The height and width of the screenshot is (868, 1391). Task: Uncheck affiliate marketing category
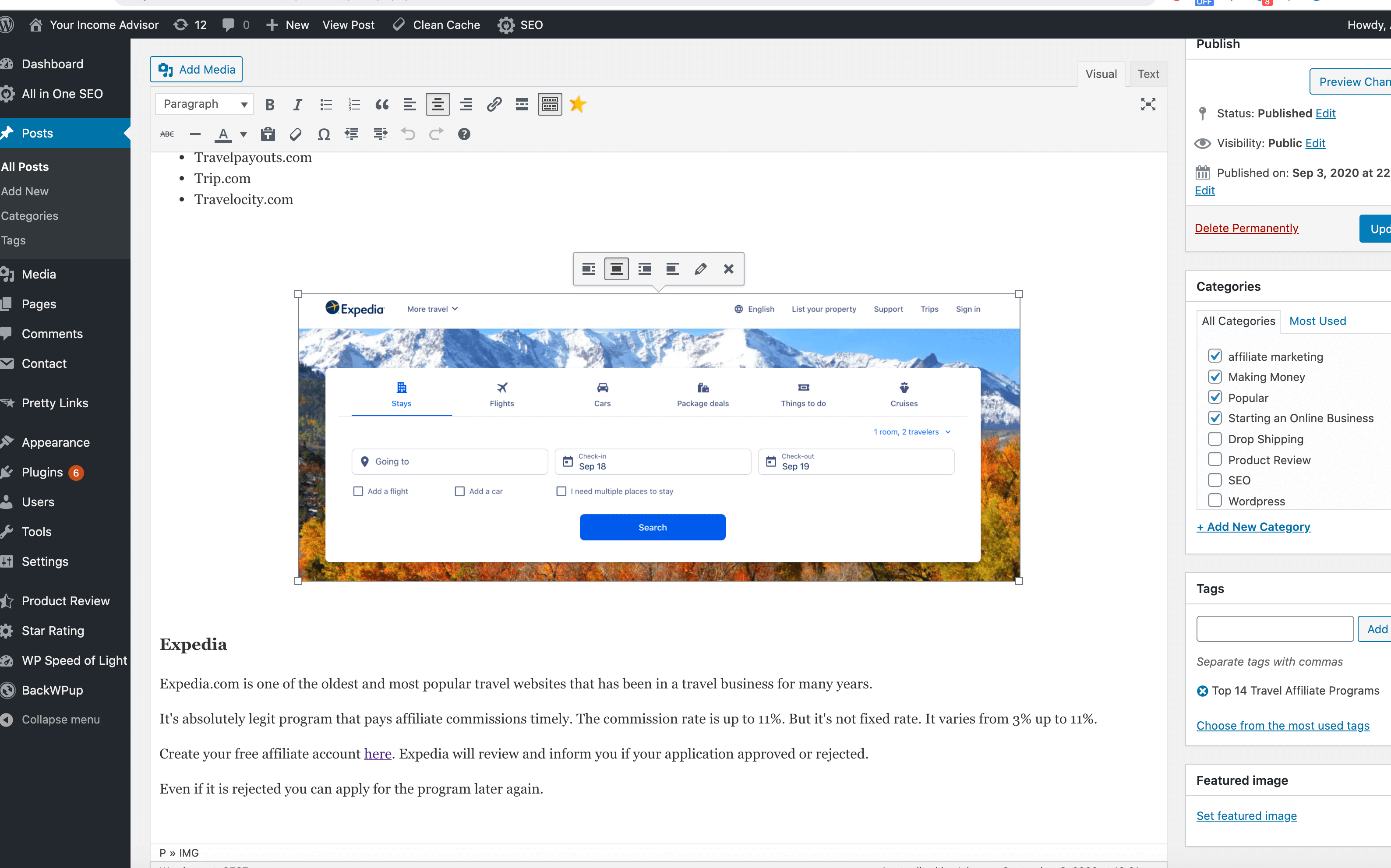[x=1215, y=356]
